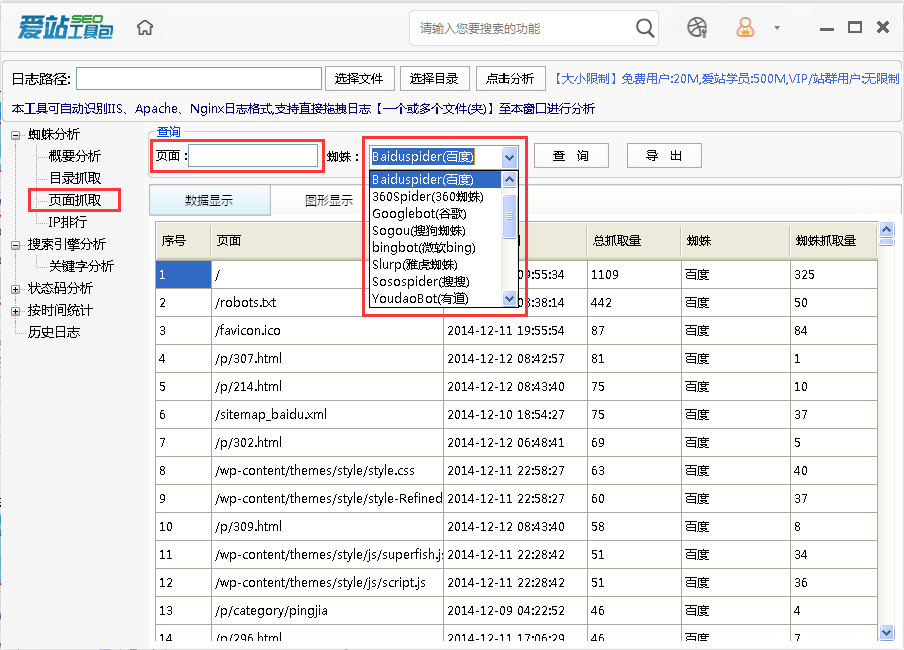The image size is (904, 650).
Task: Select the 数据显示 tab
Action: [209, 200]
